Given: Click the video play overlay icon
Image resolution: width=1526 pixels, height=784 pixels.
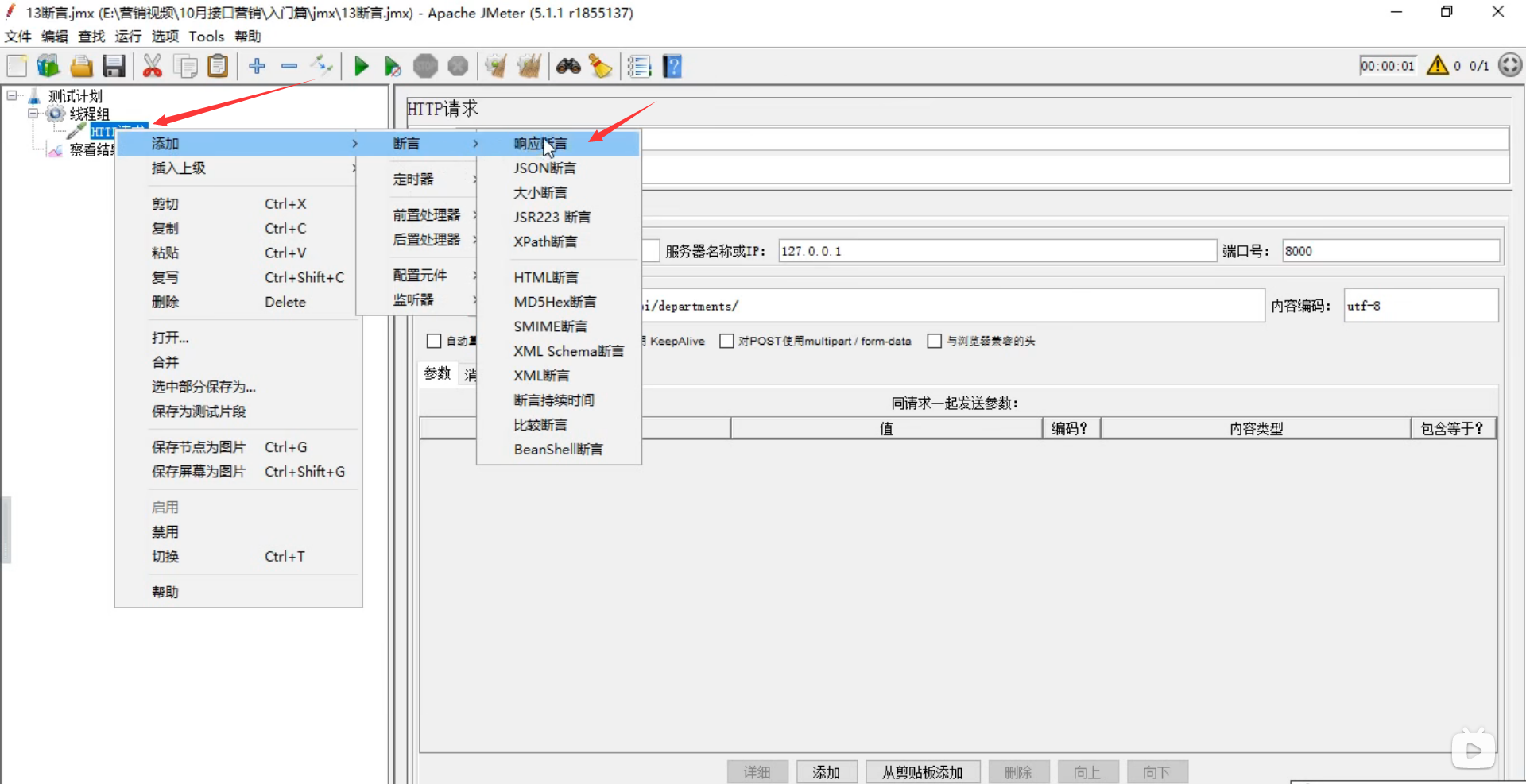Looking at the screenshot, I should tap(1474, 750).
